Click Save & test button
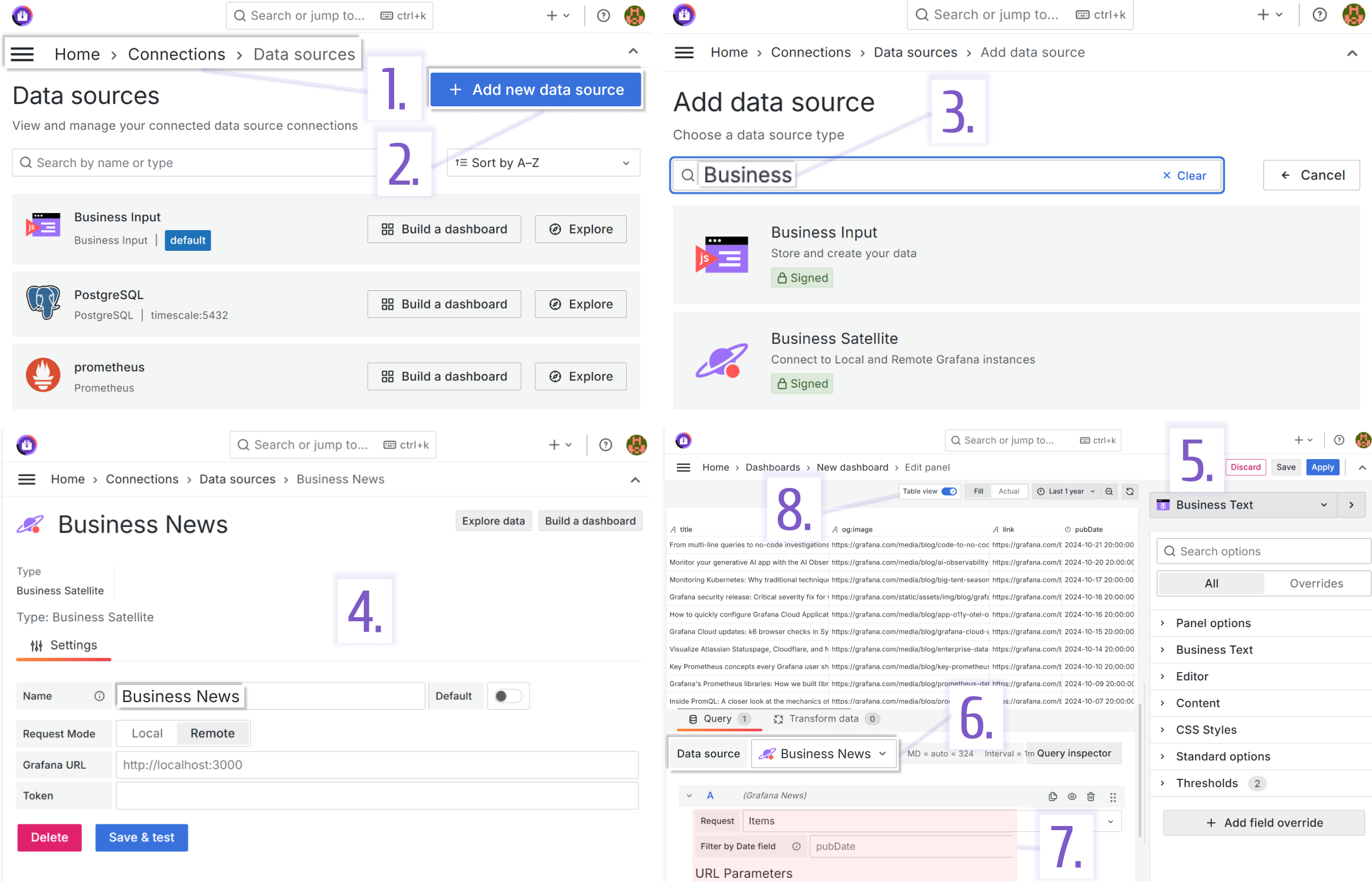This screenshot has width=1372, height=885. point(142,838)
